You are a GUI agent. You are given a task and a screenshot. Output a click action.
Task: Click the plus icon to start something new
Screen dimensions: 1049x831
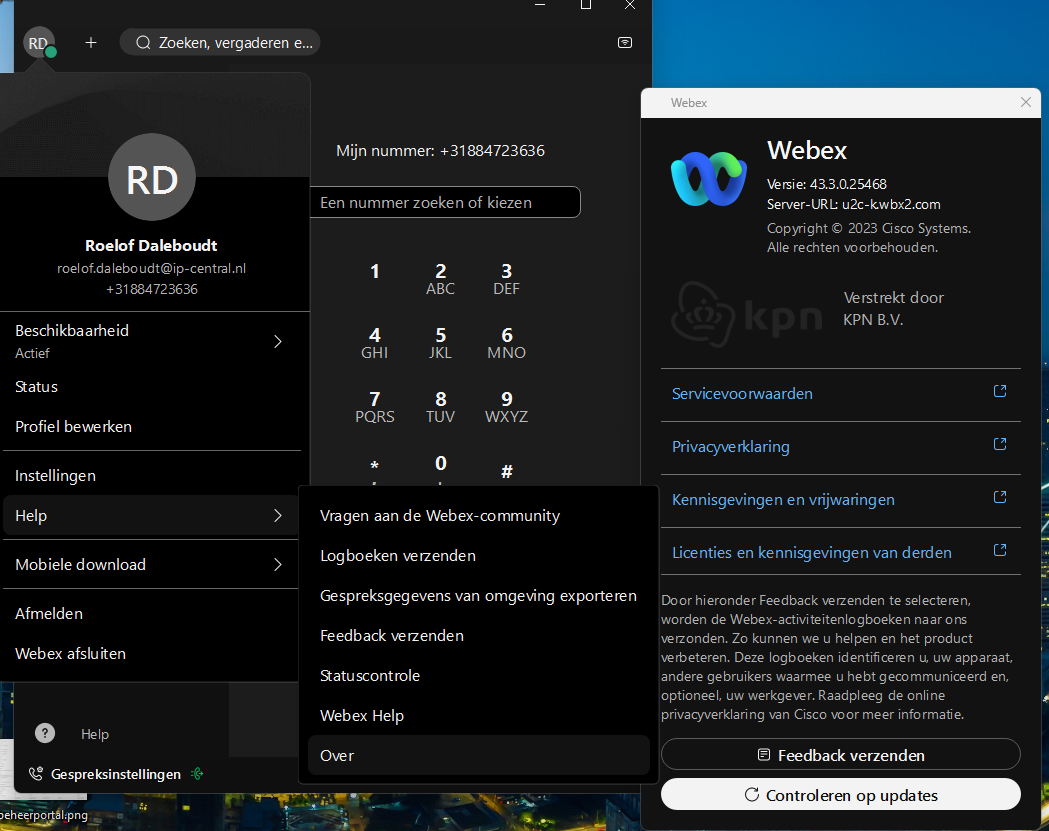[x=91, y=43]
